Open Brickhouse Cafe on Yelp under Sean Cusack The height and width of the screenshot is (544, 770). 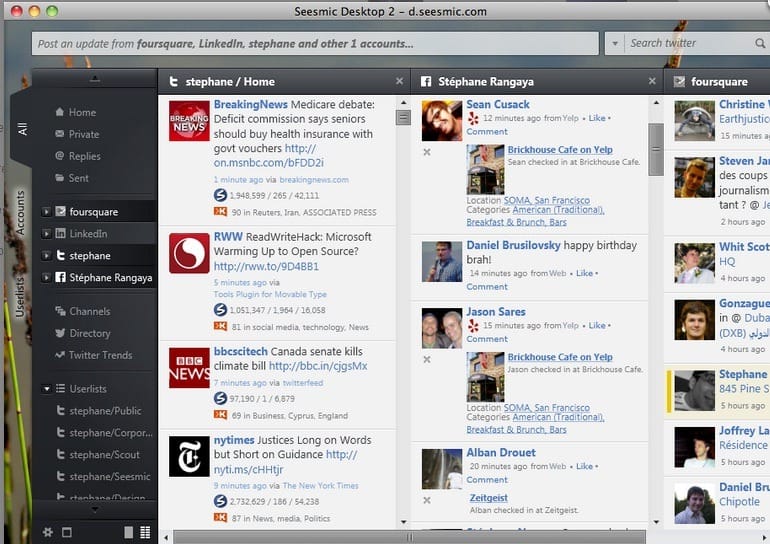[560, 150]
